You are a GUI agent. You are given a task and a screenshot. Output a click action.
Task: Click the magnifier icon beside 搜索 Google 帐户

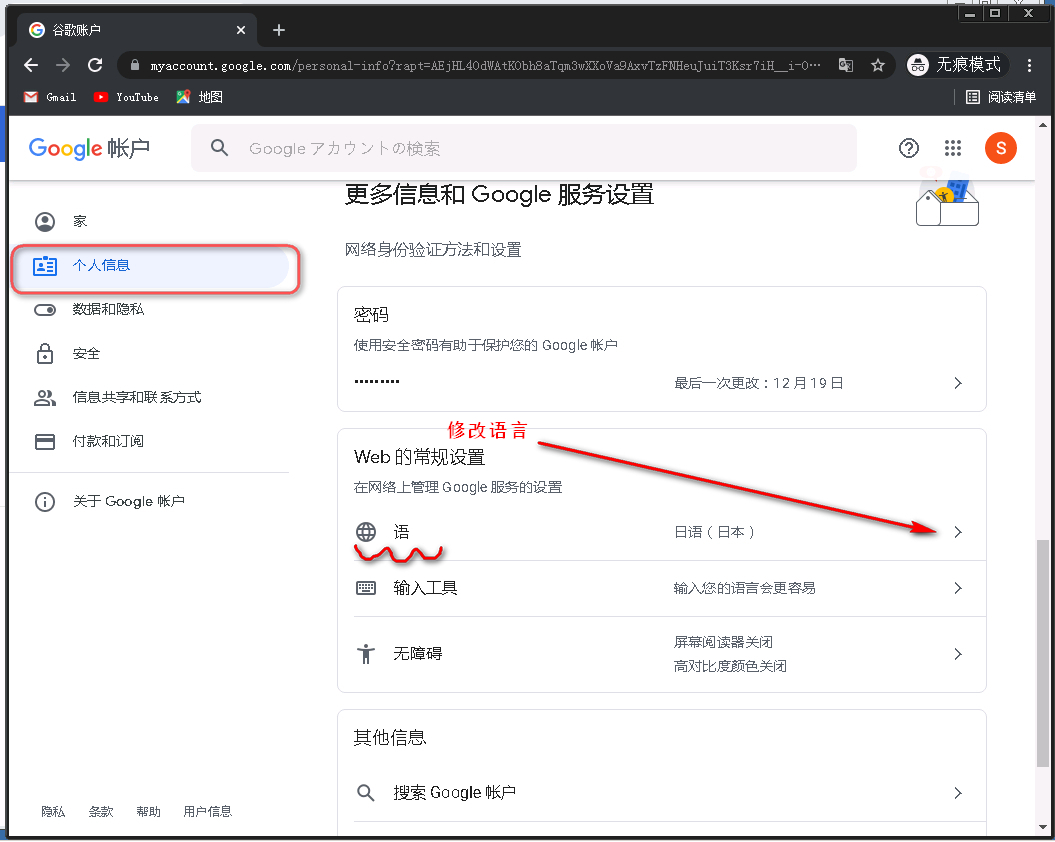[x=366, y=793]
